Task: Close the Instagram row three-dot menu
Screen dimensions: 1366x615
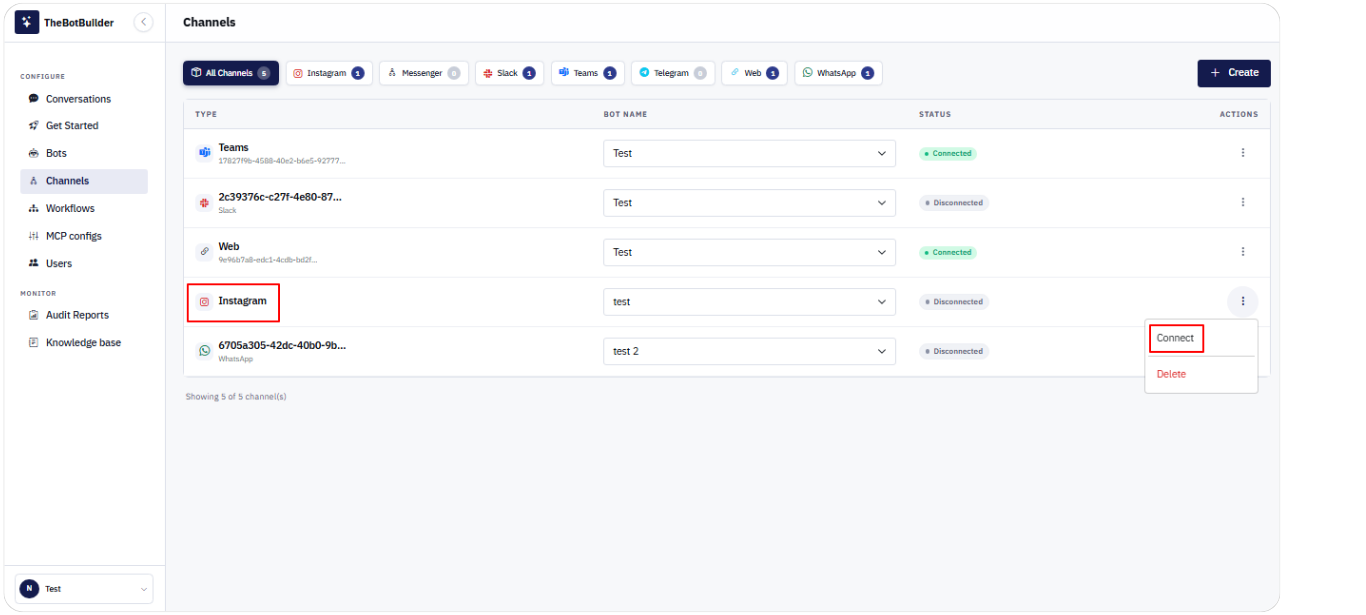Action: tap(1243, 301)
